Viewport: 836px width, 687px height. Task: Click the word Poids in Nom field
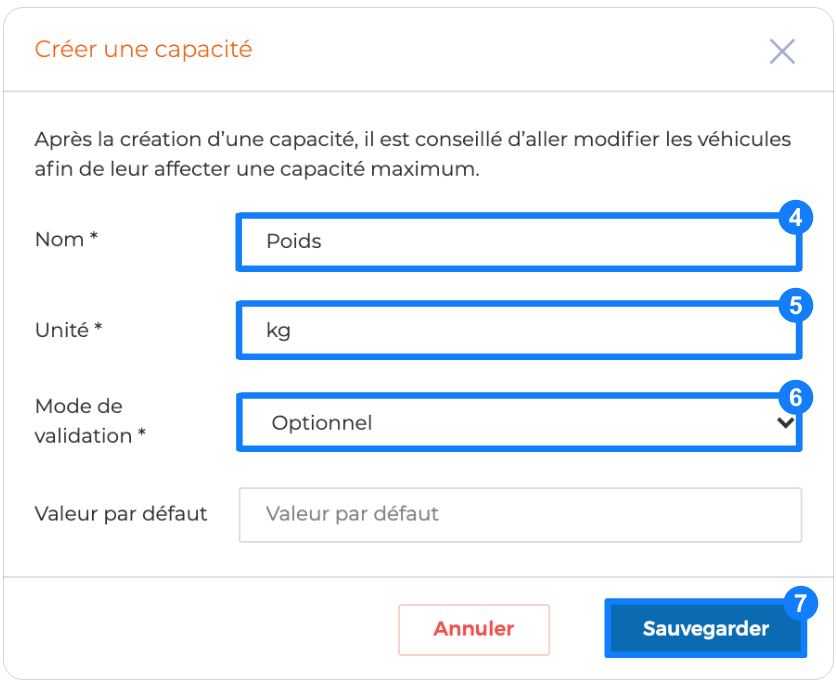294,241
